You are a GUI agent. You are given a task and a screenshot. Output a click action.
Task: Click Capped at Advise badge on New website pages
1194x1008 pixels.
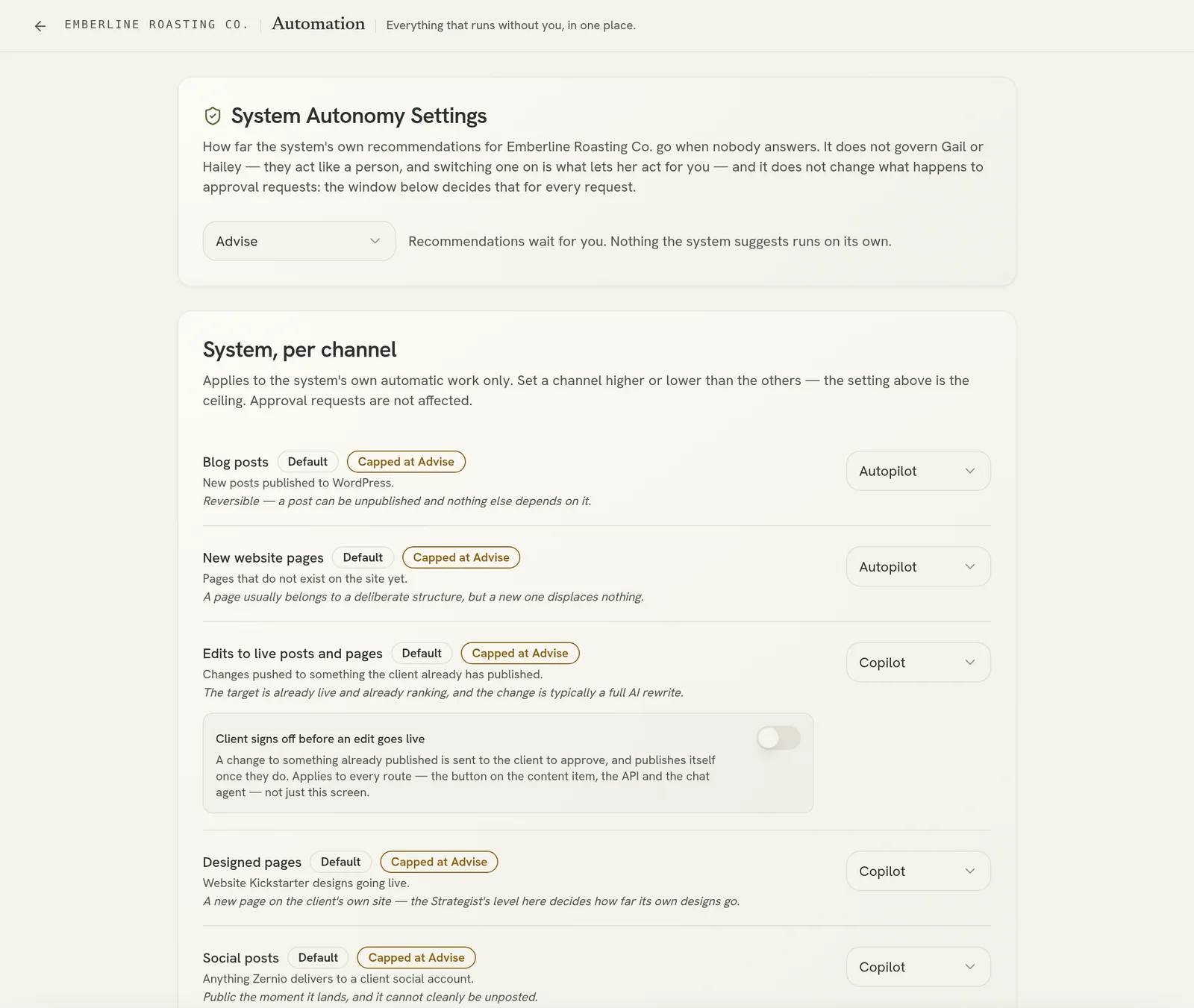[461, 557]
